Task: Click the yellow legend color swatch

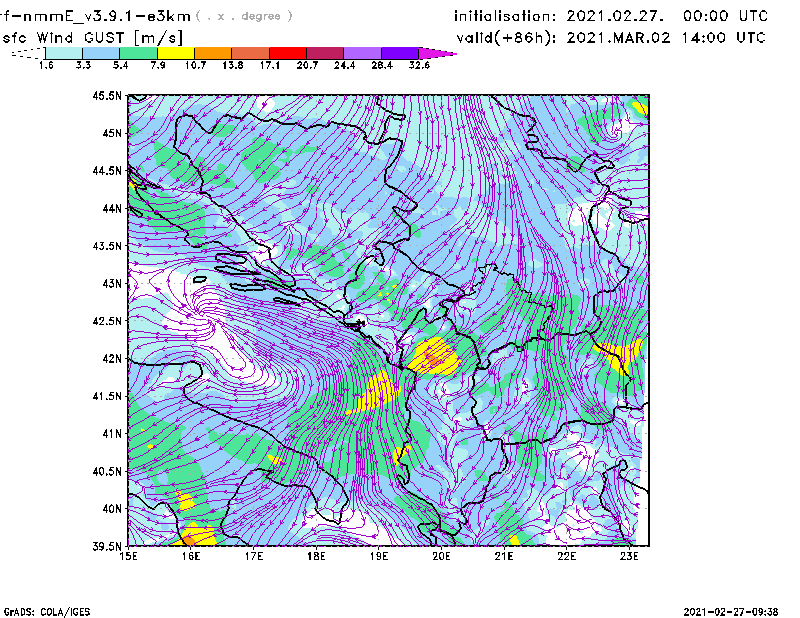Action: (176, 53)
